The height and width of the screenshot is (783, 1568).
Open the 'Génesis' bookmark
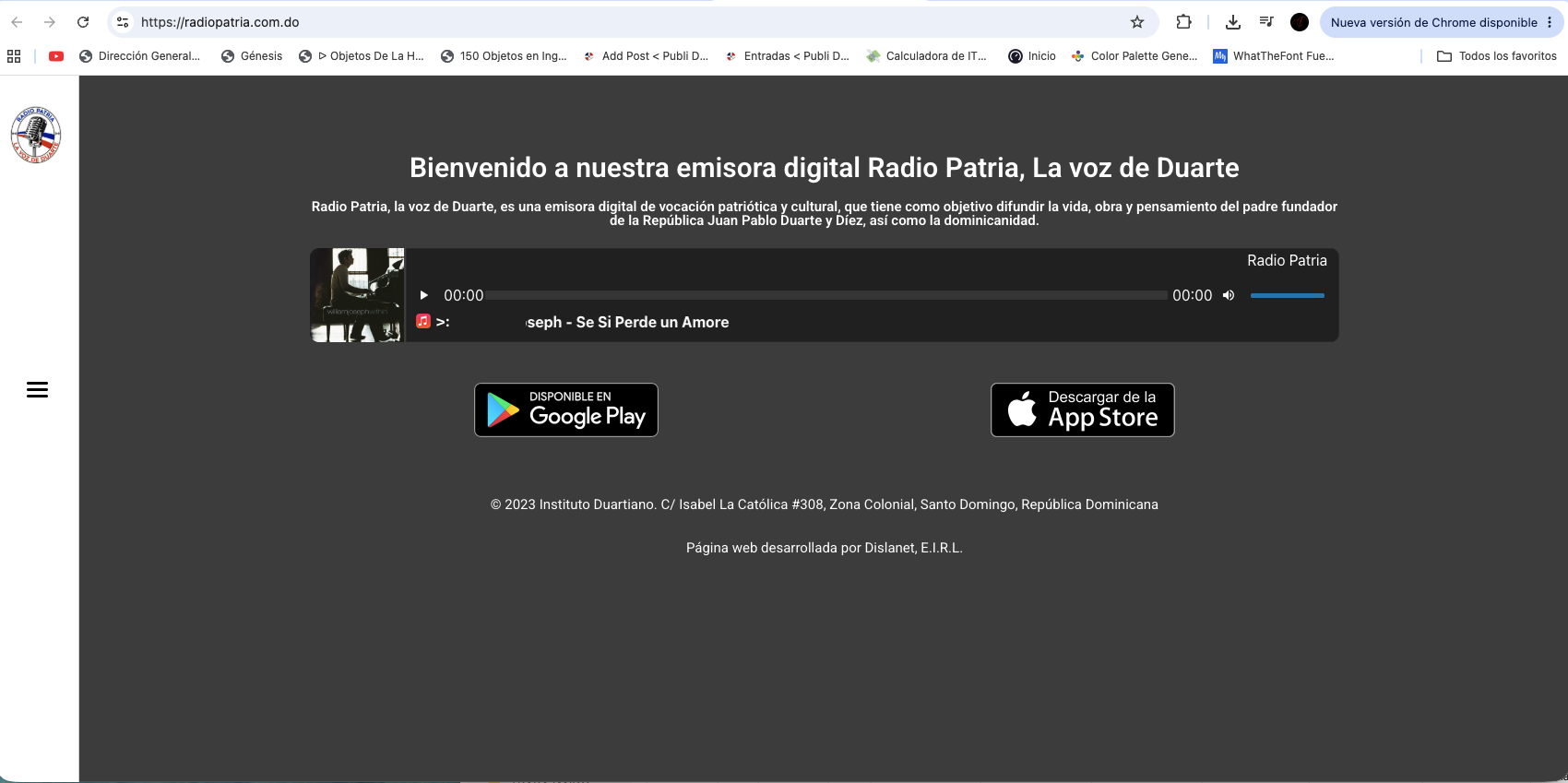click(x=252, y=56)
